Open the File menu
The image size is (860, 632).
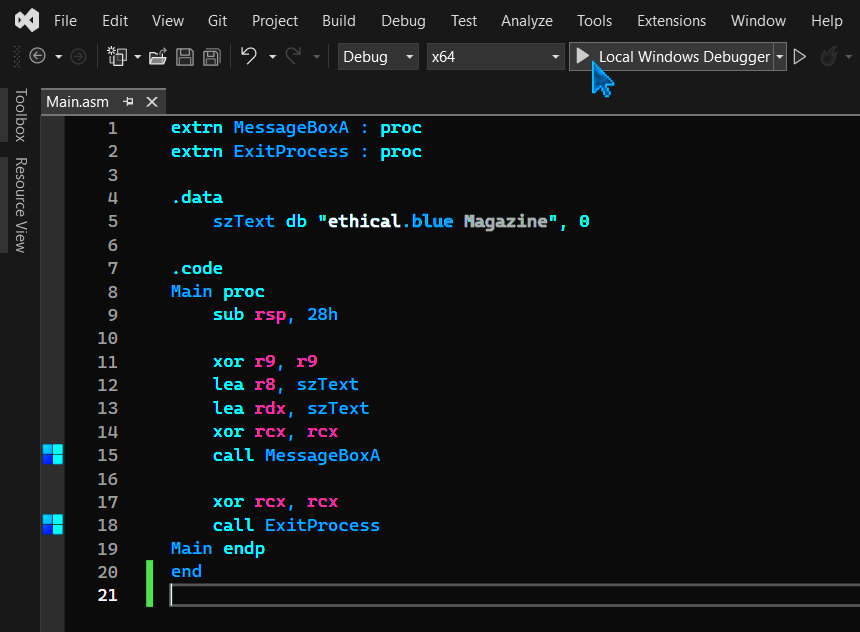pyautogui.click(x=65, y=21)
